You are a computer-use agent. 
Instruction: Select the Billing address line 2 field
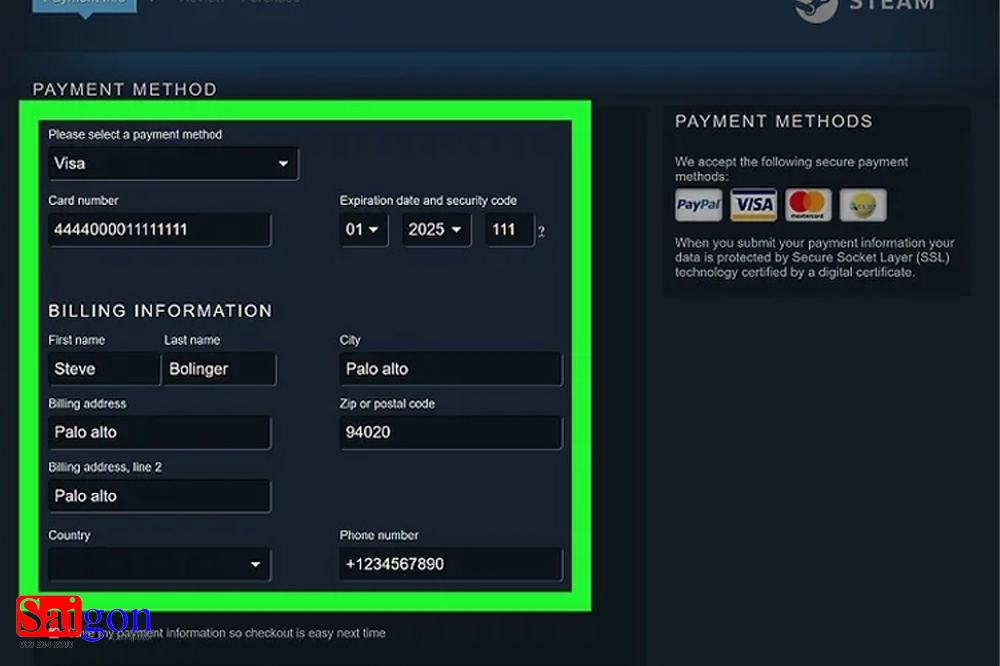pyautogui.click(x=159, y=495)
